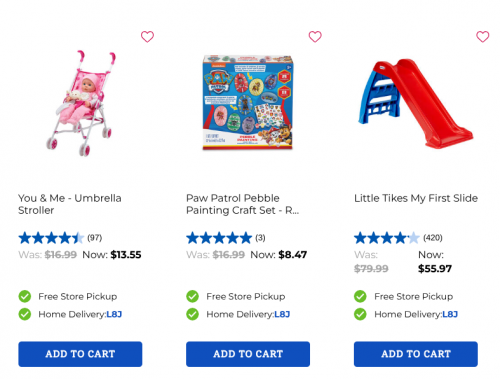Add Little Tikes slide to wishlist heart
Screen dimensions: 500x379
click(x=483, y=36)
